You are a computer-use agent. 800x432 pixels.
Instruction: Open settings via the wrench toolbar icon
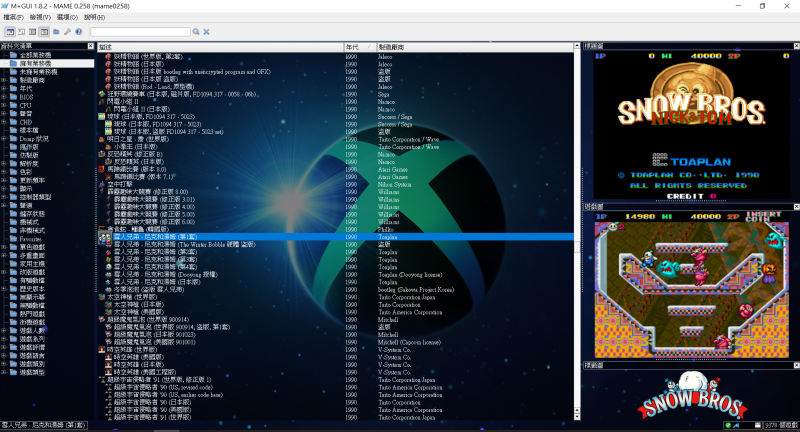[67, 32]
